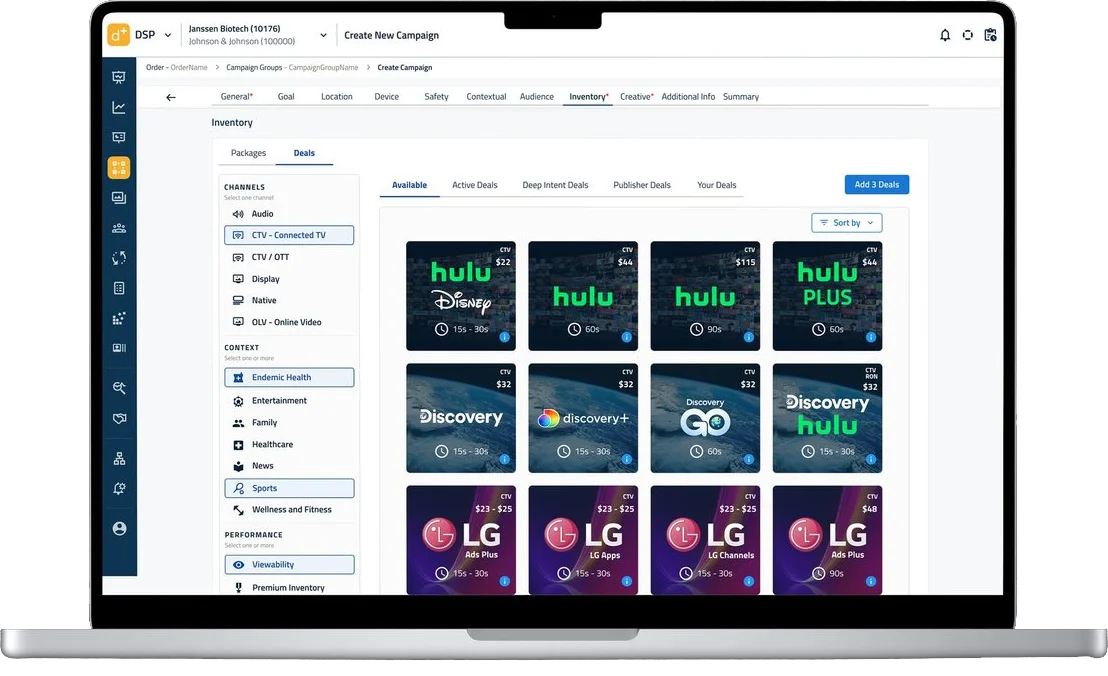1108x676 pixels.
Task: Go to the Summary step tab
Action: point(741,97)
